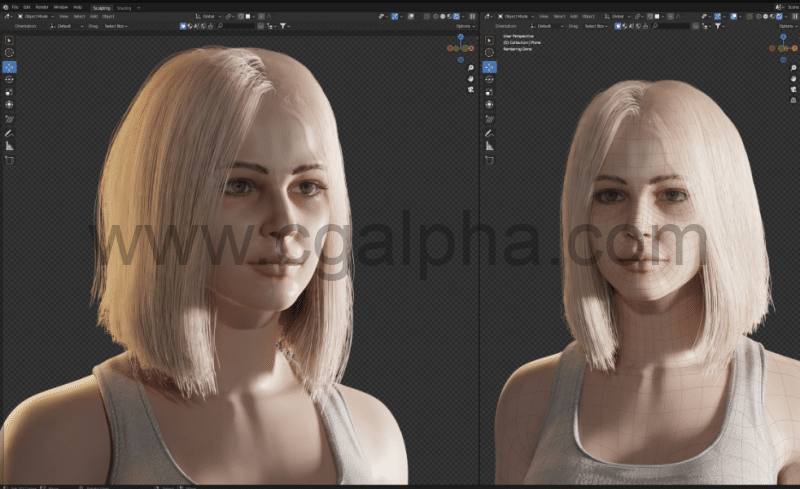Expand Options dropdown in right viewport

(x=787, y=26)
